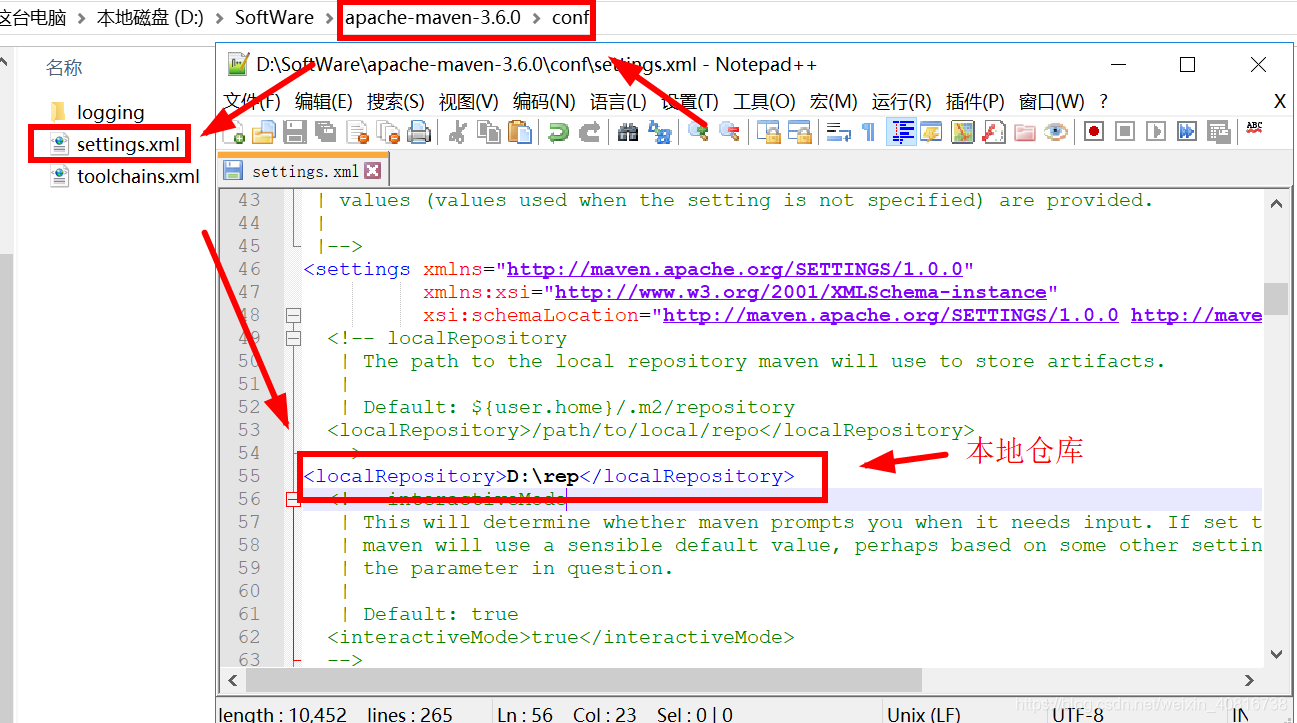Collapse the fold marker at line 49

click(x=293, y=338)
